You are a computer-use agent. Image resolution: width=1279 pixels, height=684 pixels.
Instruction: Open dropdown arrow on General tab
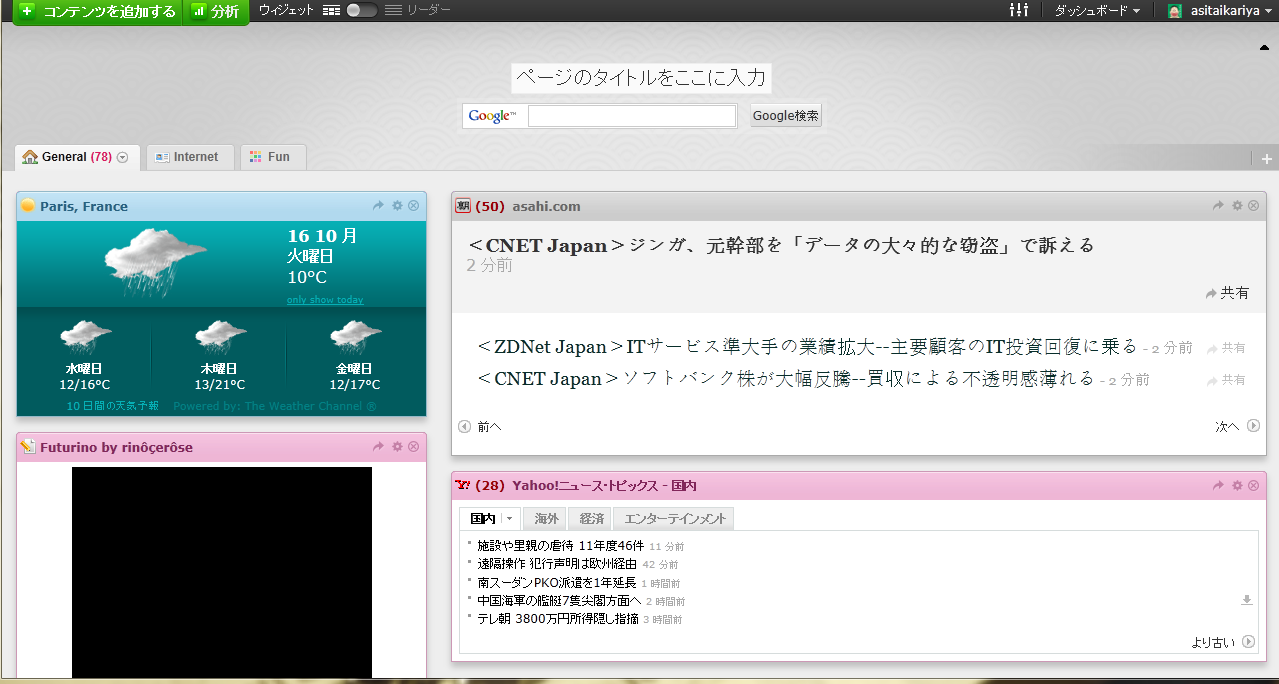click(123, 157)
